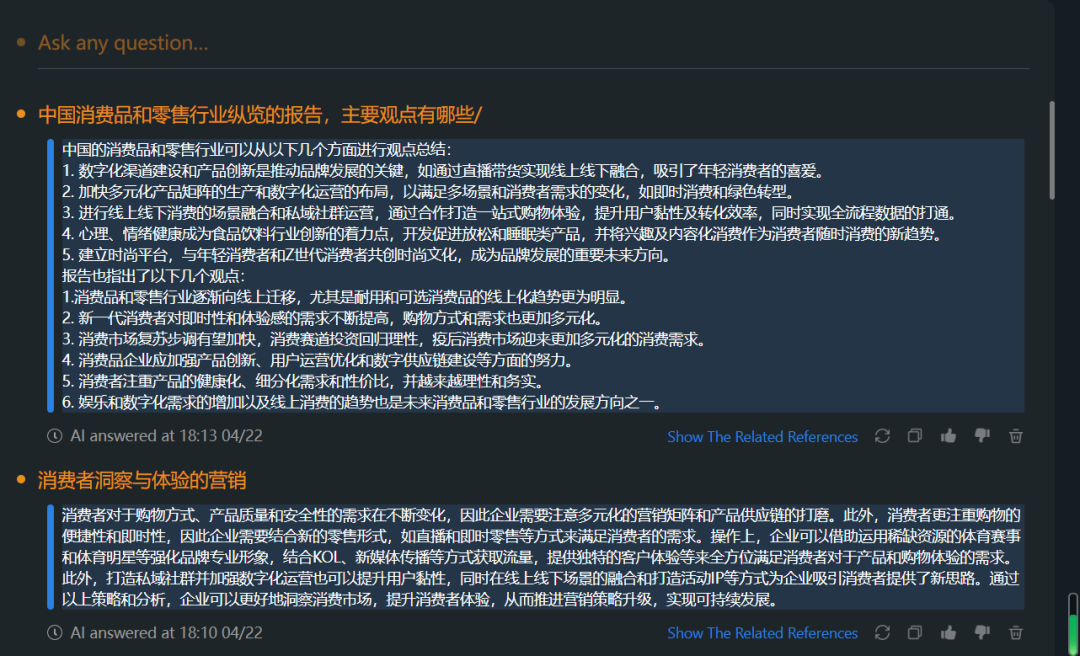Delete the first answer via the trash icon
Viewport: 1080px width, 656px height.
point(1016,435)
